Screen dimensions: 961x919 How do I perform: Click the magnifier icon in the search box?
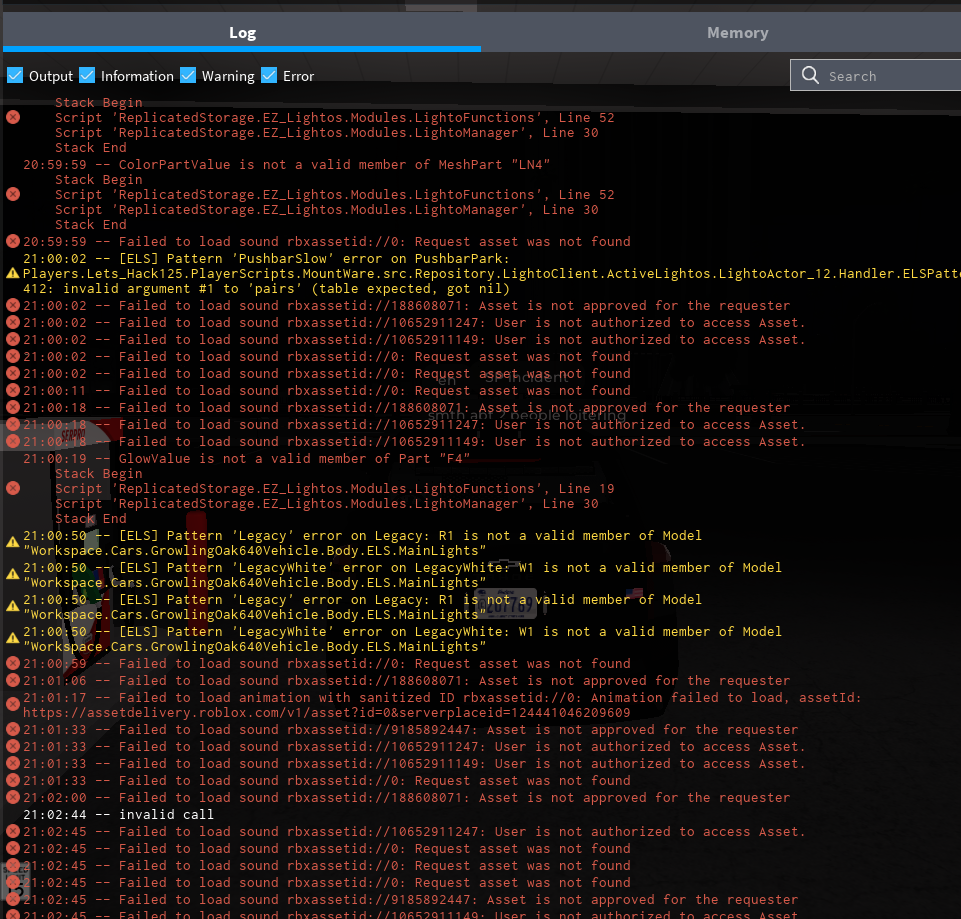[x=810, y=76]
